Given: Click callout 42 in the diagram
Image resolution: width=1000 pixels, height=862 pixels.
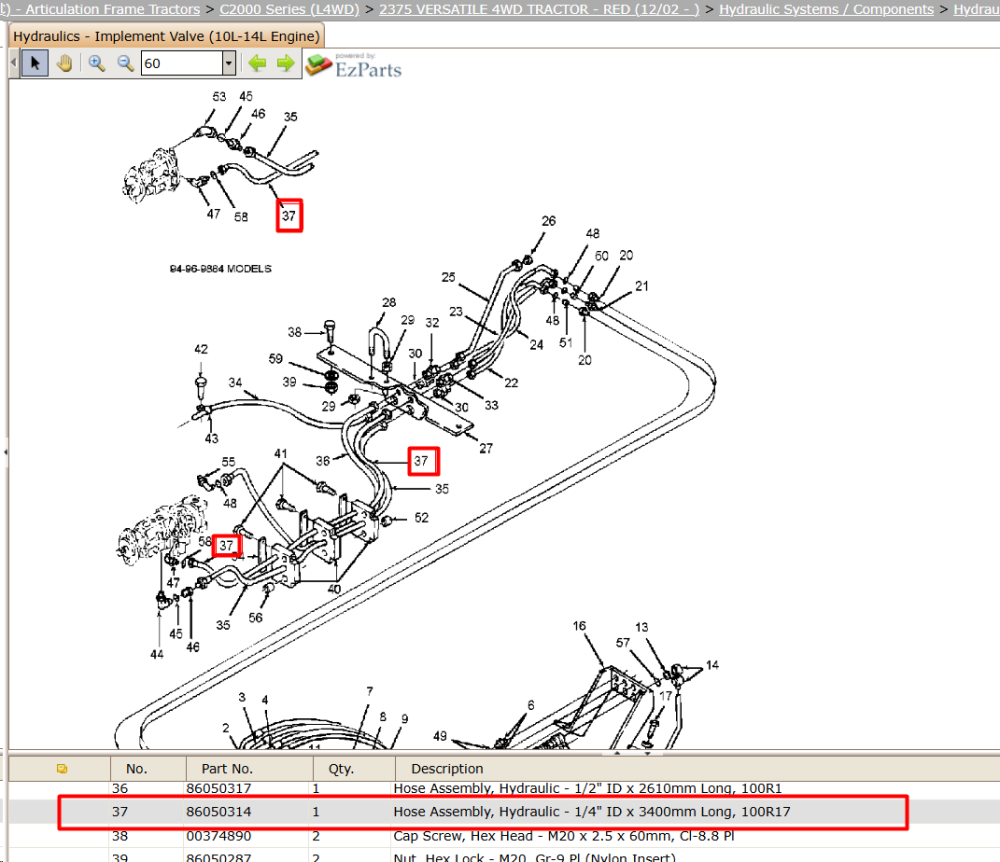Looking at the screenshot, I should (201, 349).
